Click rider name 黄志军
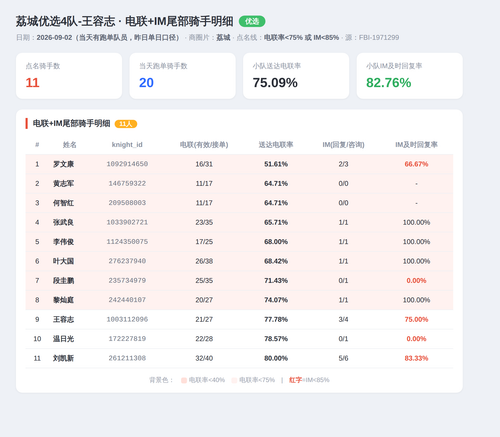500x437 pixels. 63,183
